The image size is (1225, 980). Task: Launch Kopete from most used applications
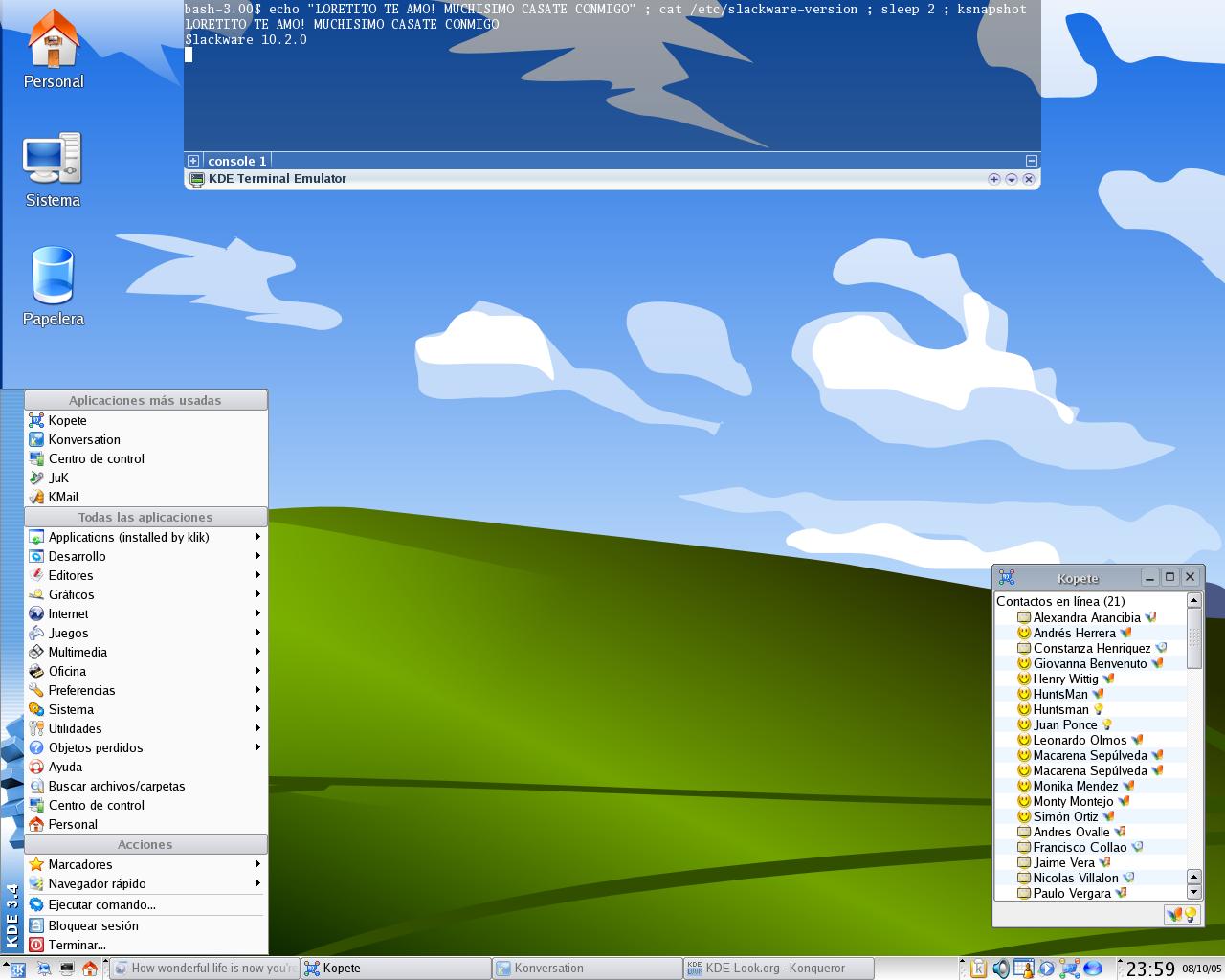[x=145, y=420]
